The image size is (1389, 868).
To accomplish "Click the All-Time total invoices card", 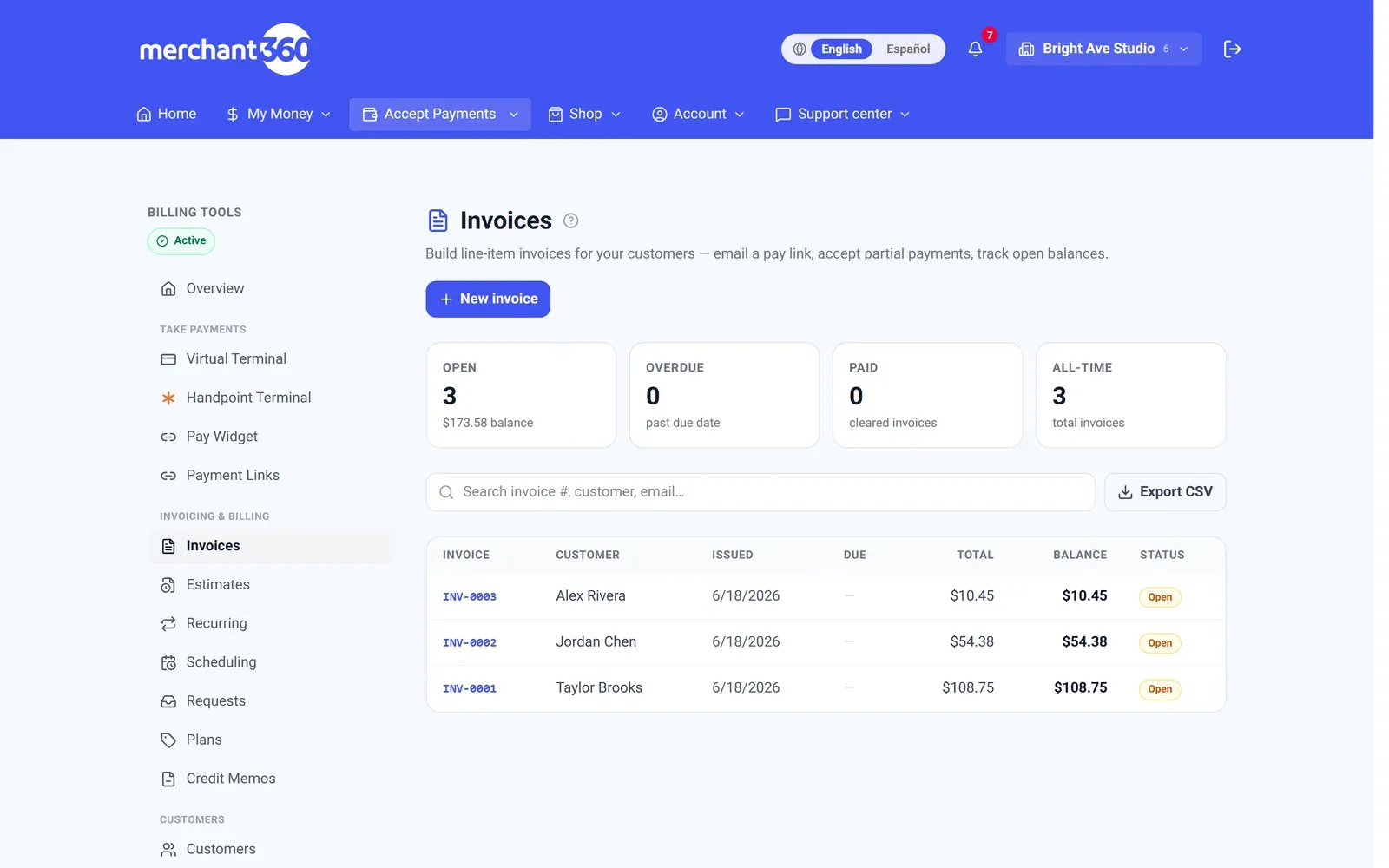I will click(1130, 396).
